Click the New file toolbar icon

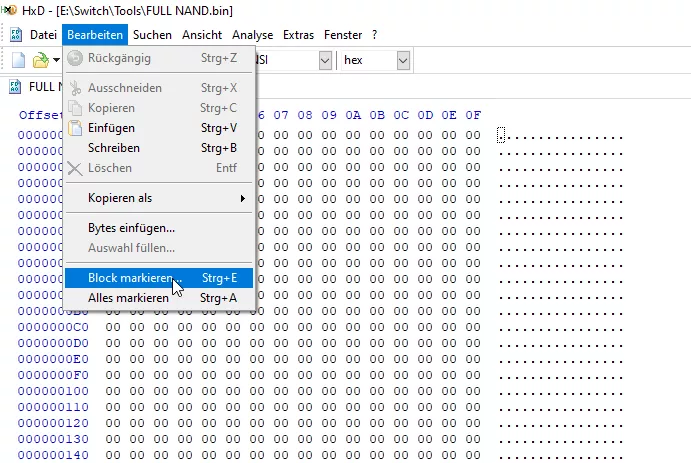pos(18,61)
